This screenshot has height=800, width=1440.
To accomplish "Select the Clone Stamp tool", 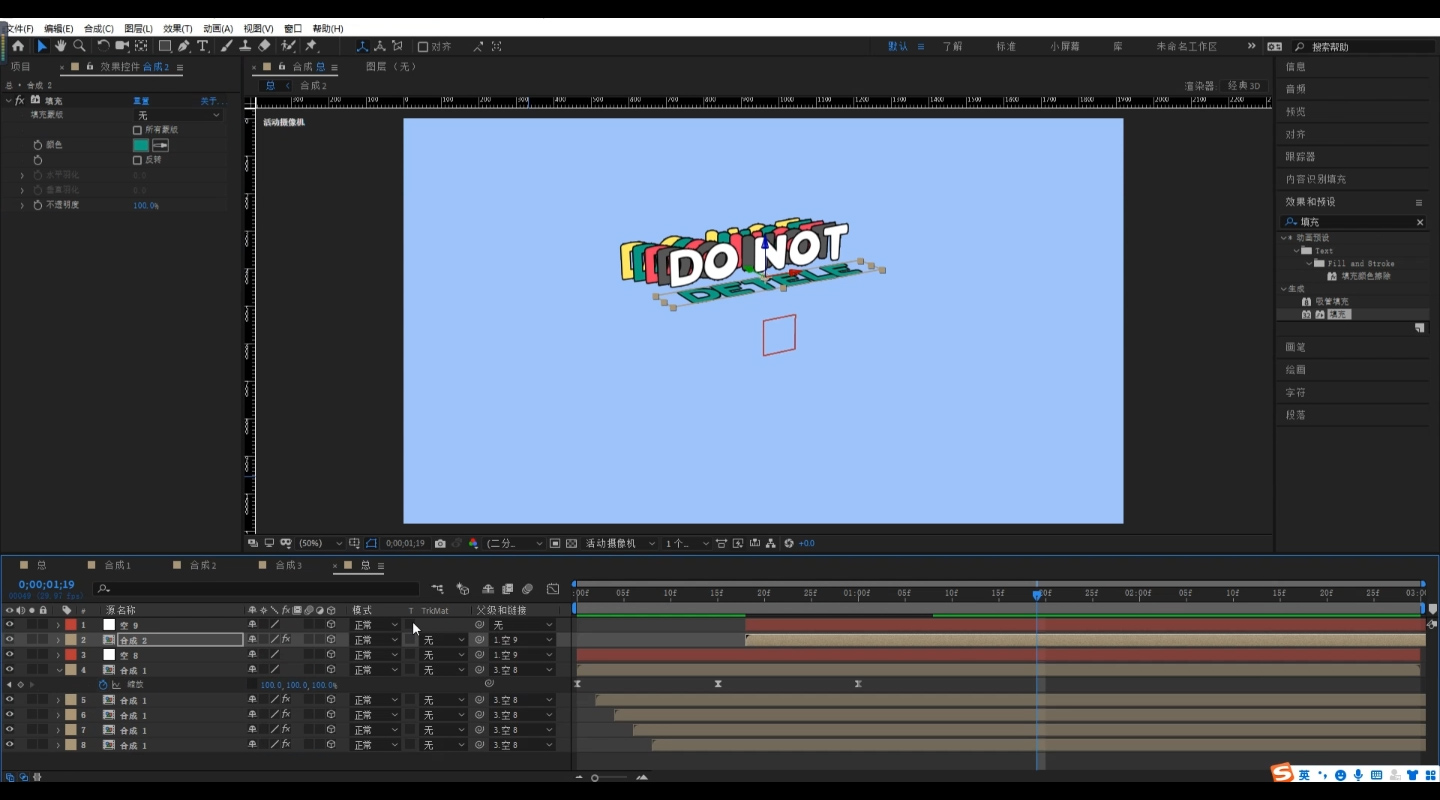I will 245,46.
